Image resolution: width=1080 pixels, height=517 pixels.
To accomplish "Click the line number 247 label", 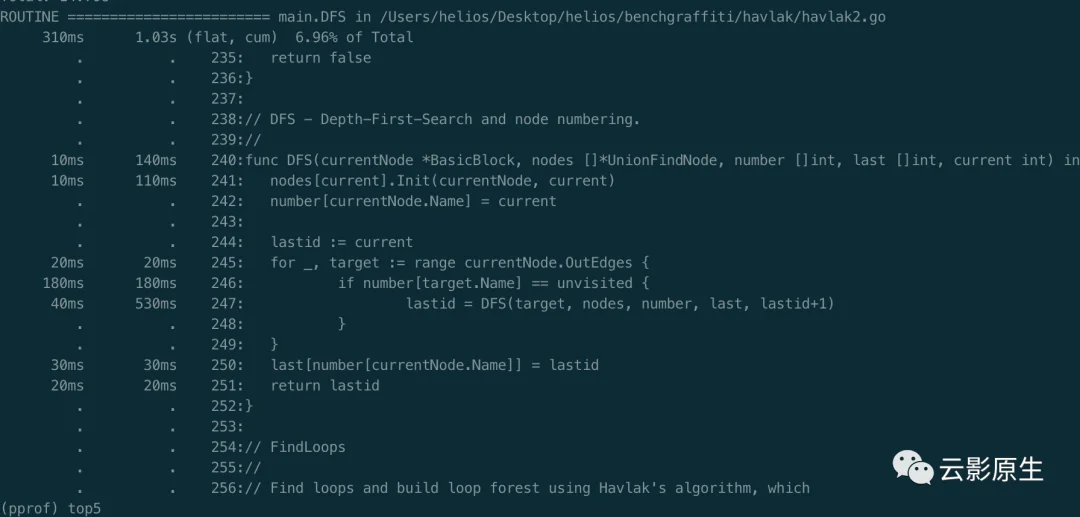I will click(x=227, y=304).
